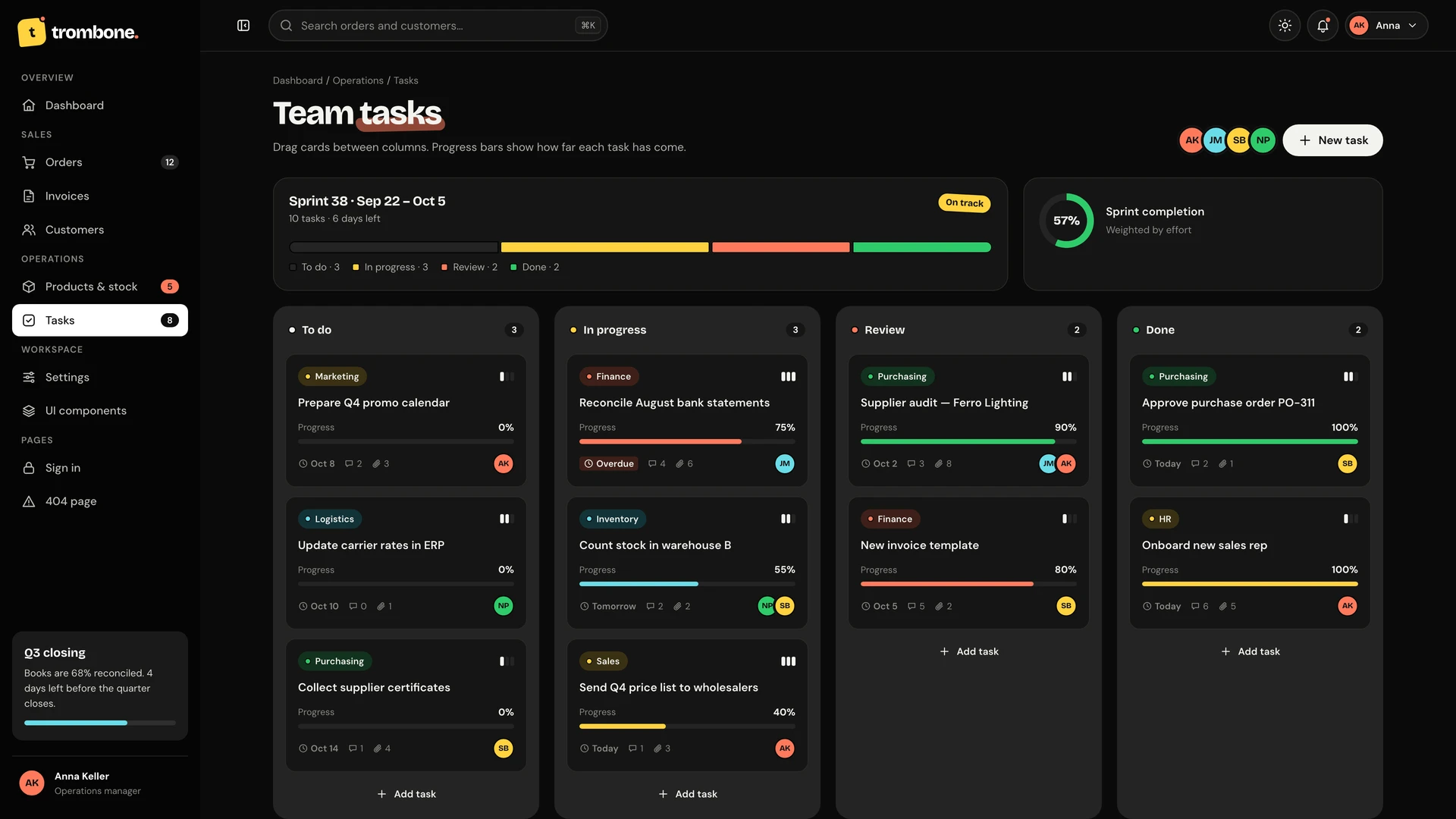
Task: Click the trombone logo
Action: pos(78,32)
